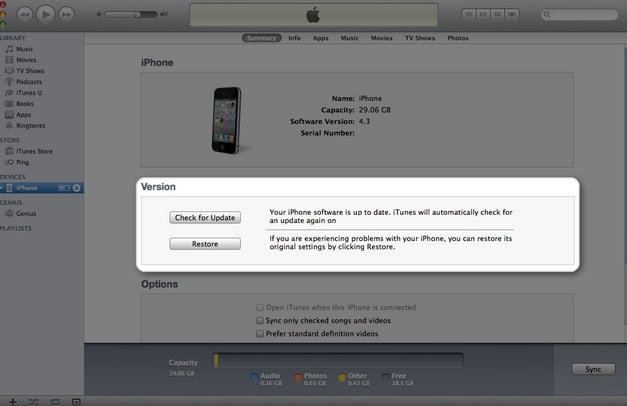This screenshot has height=406, width=627.
Task: Click the blue Audio legend swatch
Action: (x=254, y=377)
